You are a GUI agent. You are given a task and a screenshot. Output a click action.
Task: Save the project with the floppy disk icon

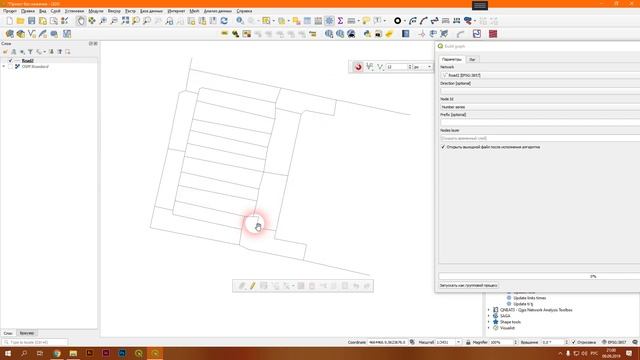tap(31, 21)
